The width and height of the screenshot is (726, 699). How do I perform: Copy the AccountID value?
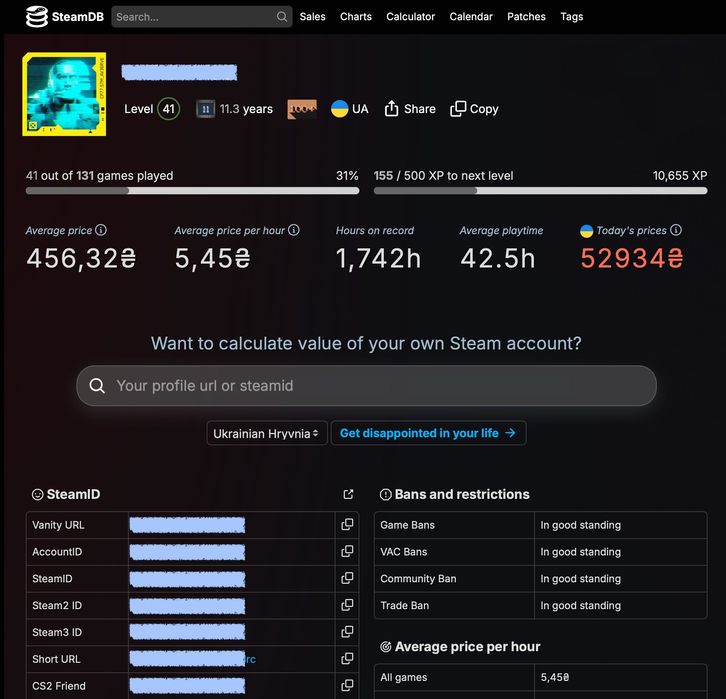[x=347, y=551]
